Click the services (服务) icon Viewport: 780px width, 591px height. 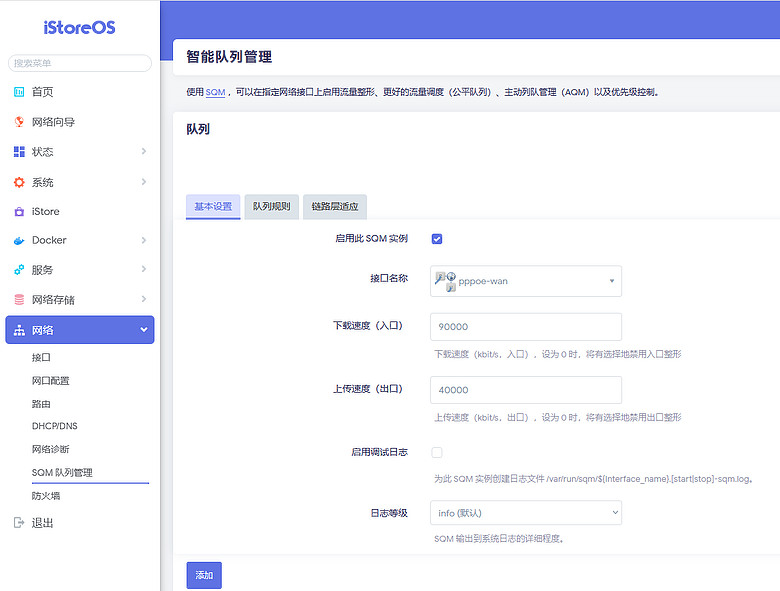pyautogui.click(x=19, y=270)
